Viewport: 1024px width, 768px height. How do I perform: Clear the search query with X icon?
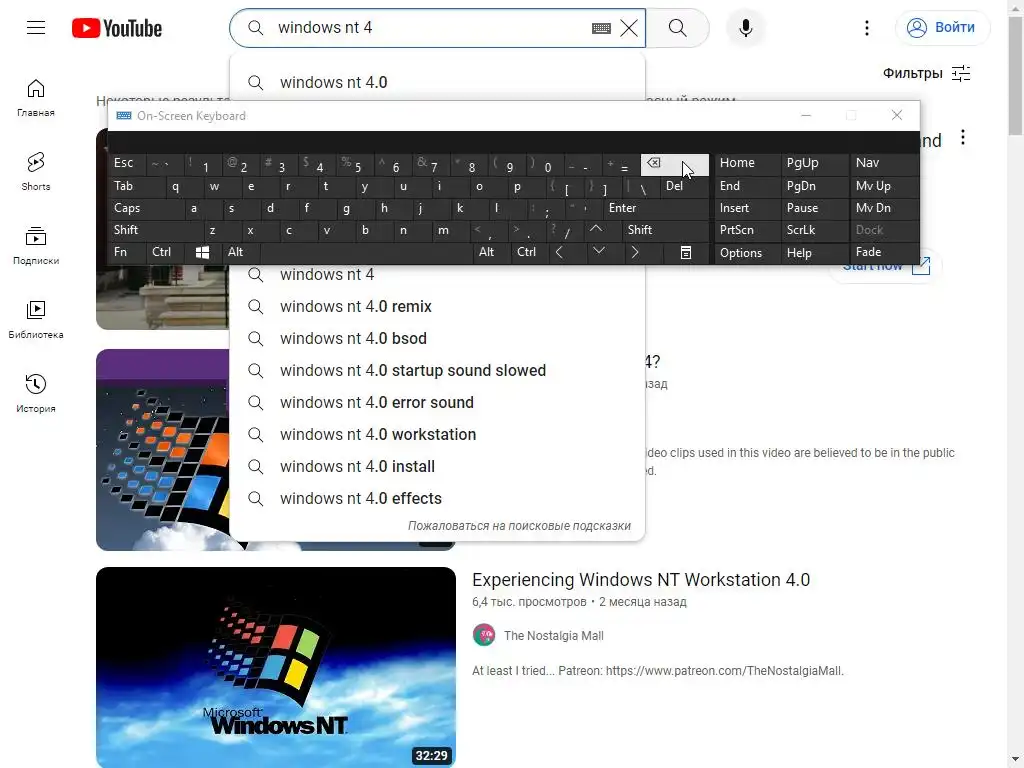pos(629,28)
